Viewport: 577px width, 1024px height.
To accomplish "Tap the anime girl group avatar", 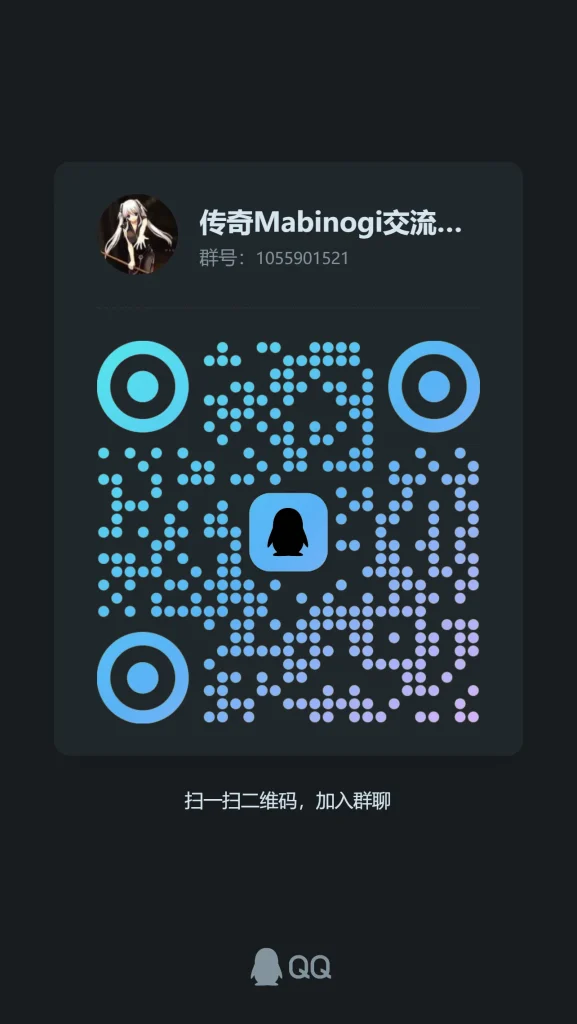I will click(x=138, y=234).
